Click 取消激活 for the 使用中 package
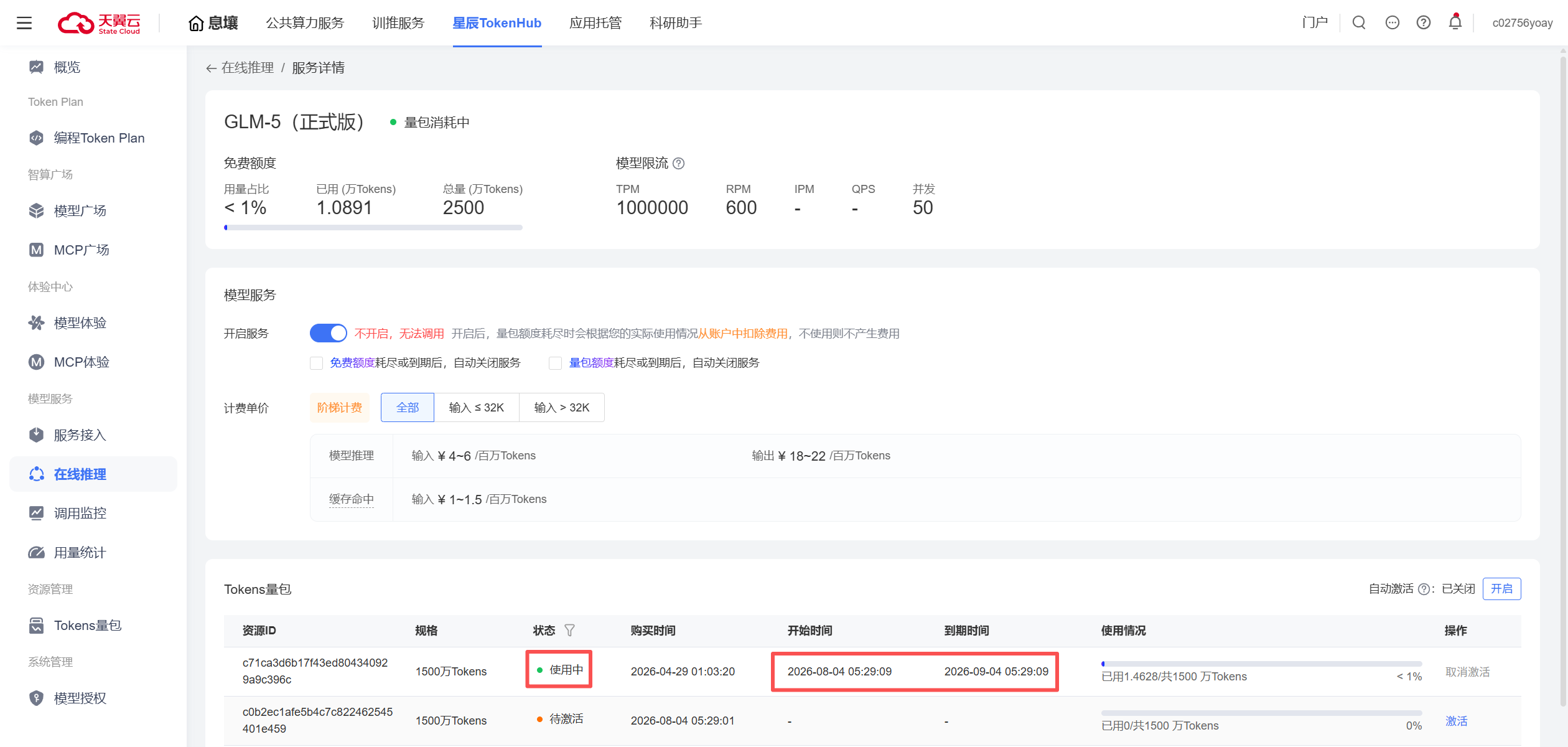Screen dimensions: 1568x747 1467,672
